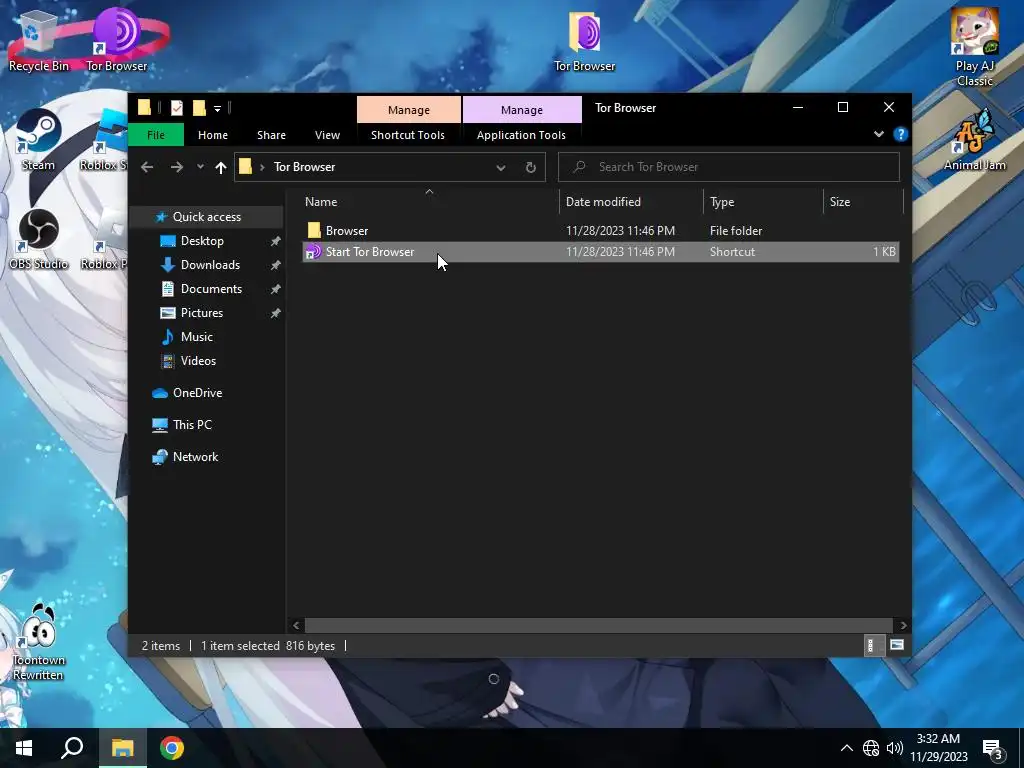Open Network in the navigation pane

195,456
